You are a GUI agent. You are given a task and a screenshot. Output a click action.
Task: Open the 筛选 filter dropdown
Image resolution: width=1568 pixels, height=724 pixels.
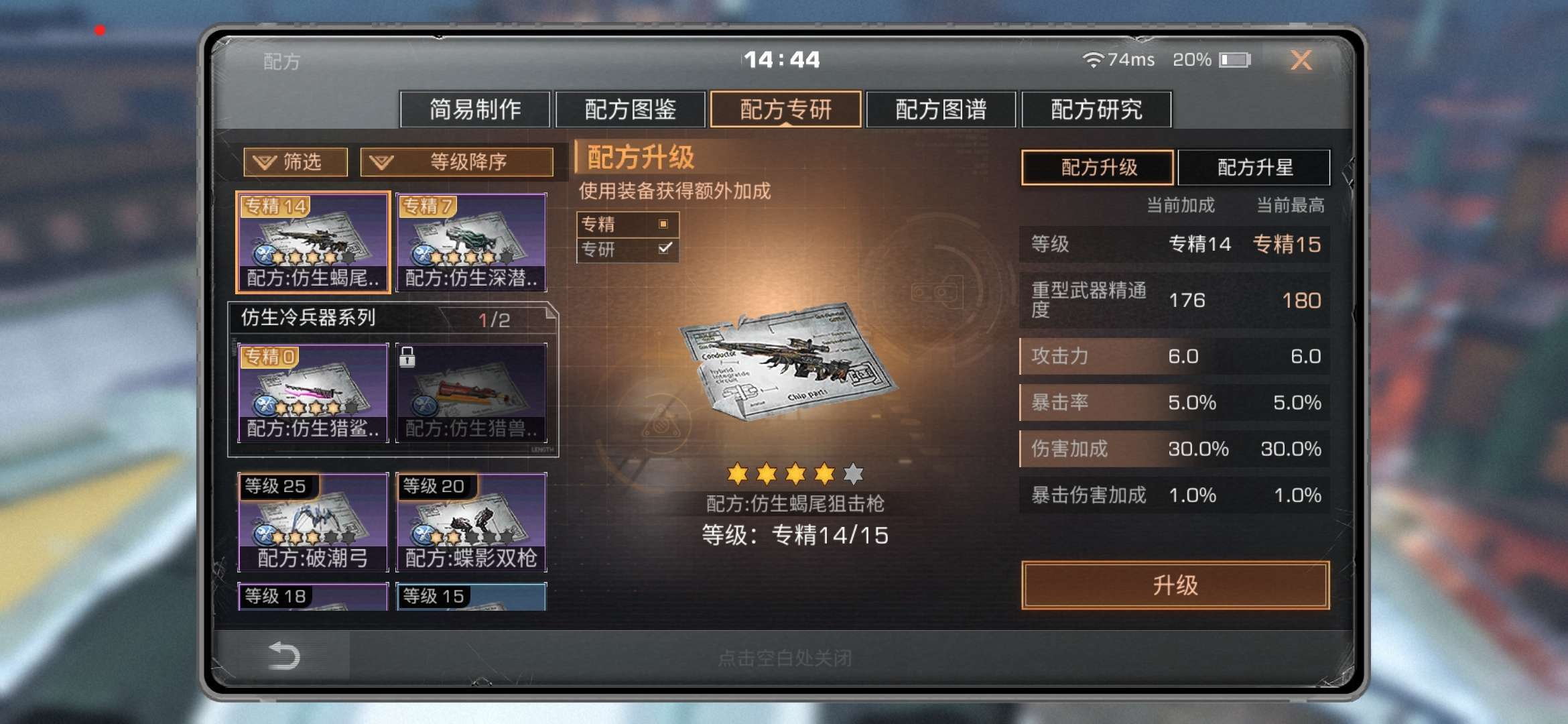click(296, 162)
